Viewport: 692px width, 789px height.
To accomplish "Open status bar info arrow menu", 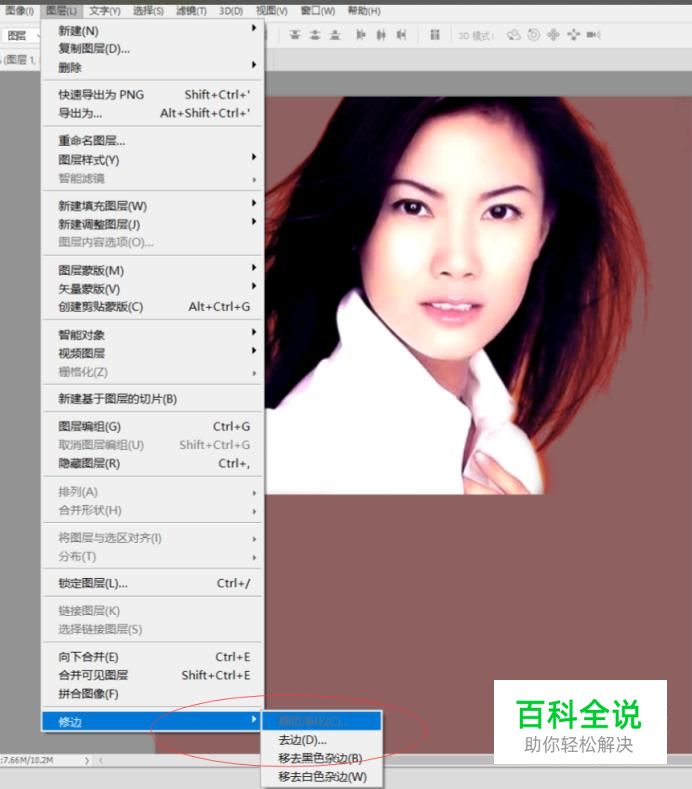I will [87, 760].
